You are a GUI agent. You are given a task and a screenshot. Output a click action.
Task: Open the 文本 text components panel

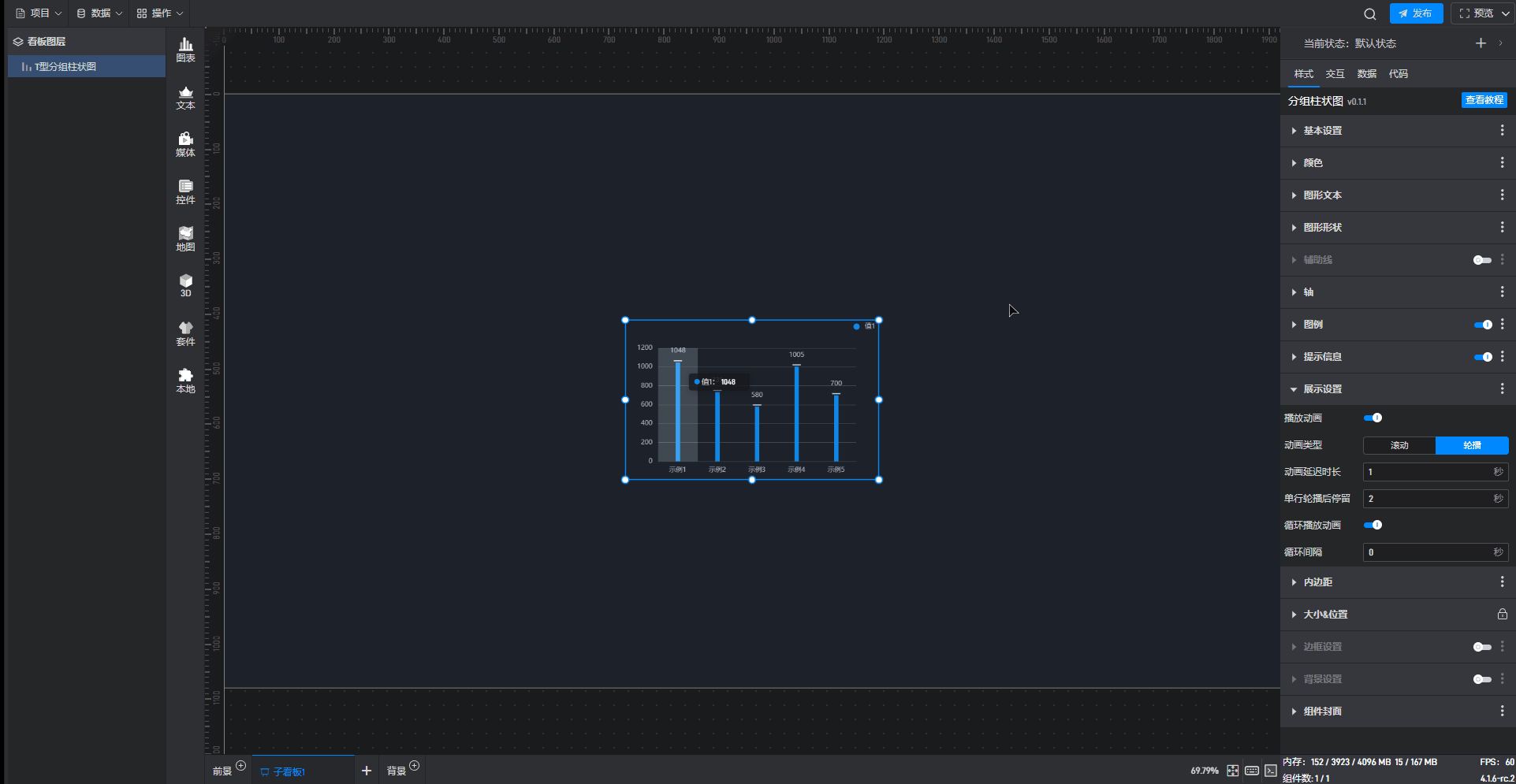coord(185,98)
